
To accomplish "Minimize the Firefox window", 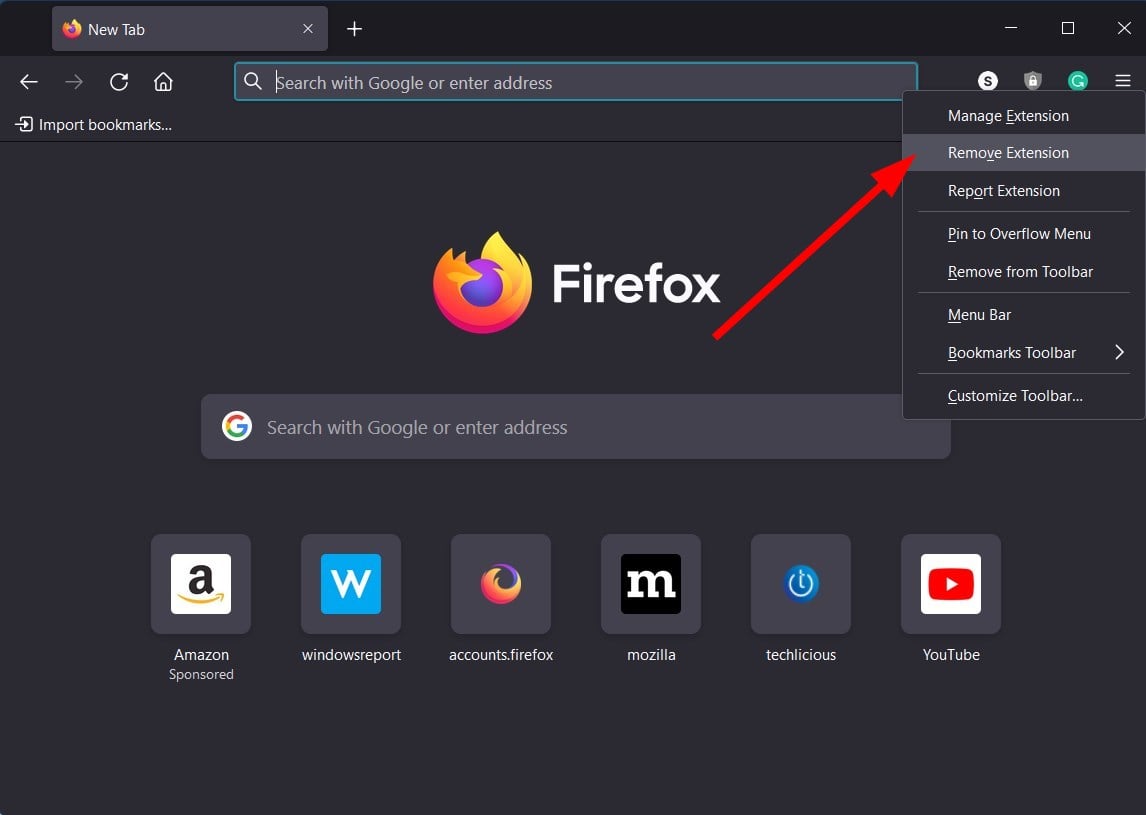I will (x=1011, y=28).
